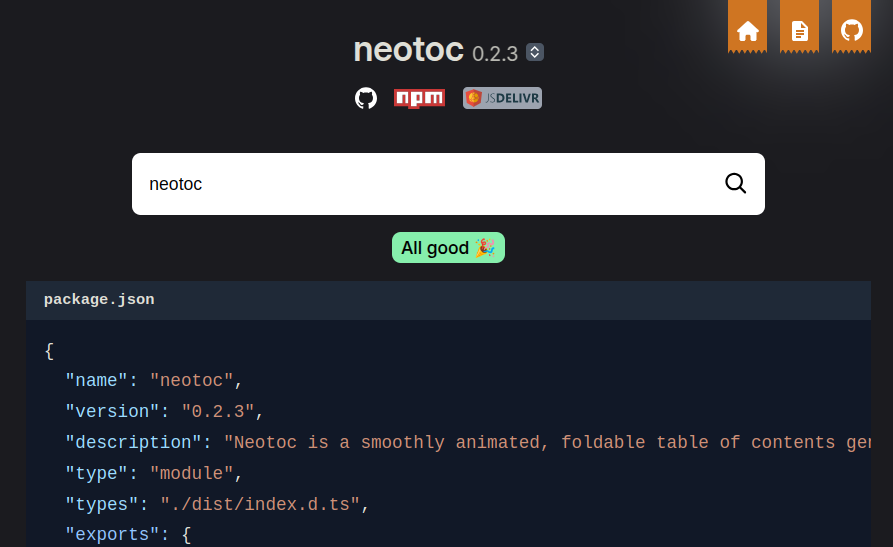
Task: Click the "description" code line
Action: pyautogui.click(x=468, y=443)
